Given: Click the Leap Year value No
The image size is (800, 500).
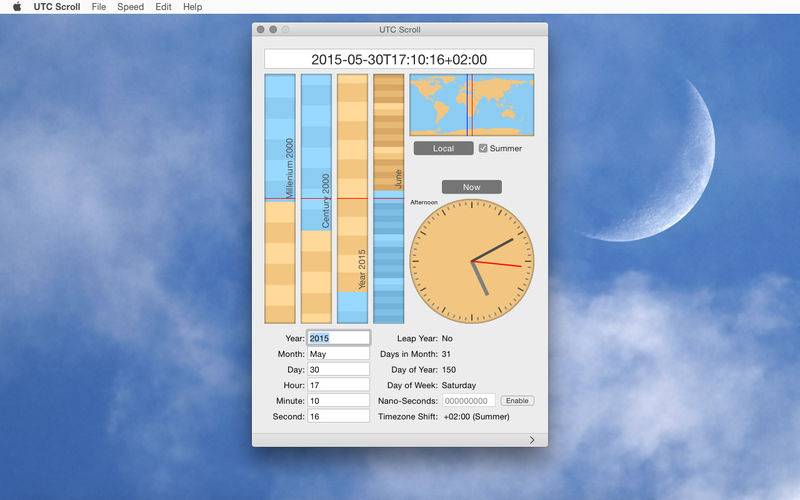Looking at the screenshot, I should pyautogui.click(x=447, y=338).
